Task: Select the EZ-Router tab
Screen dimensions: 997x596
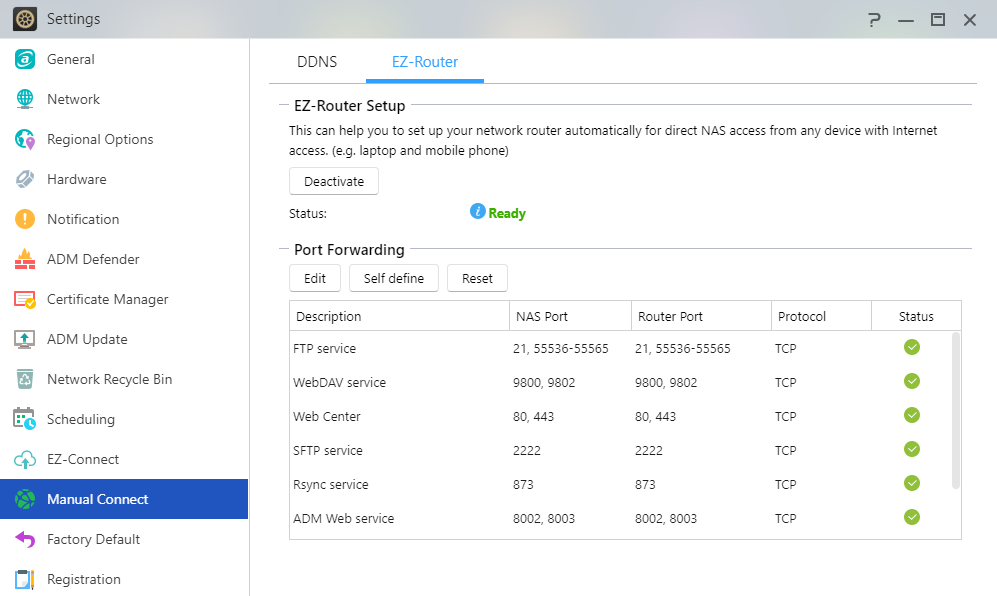Action: pos(425,62)
